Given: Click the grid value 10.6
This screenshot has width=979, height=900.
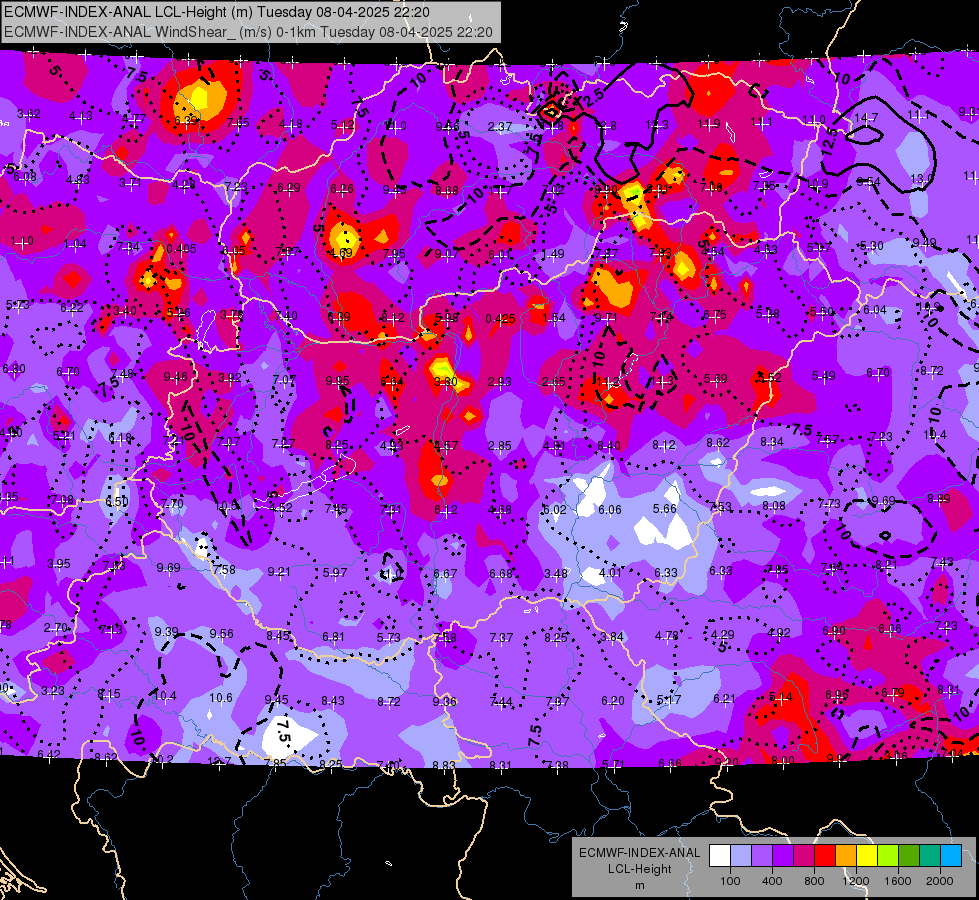Looking at the screenshot, I should pyautogui.click(x=220, y=698).
